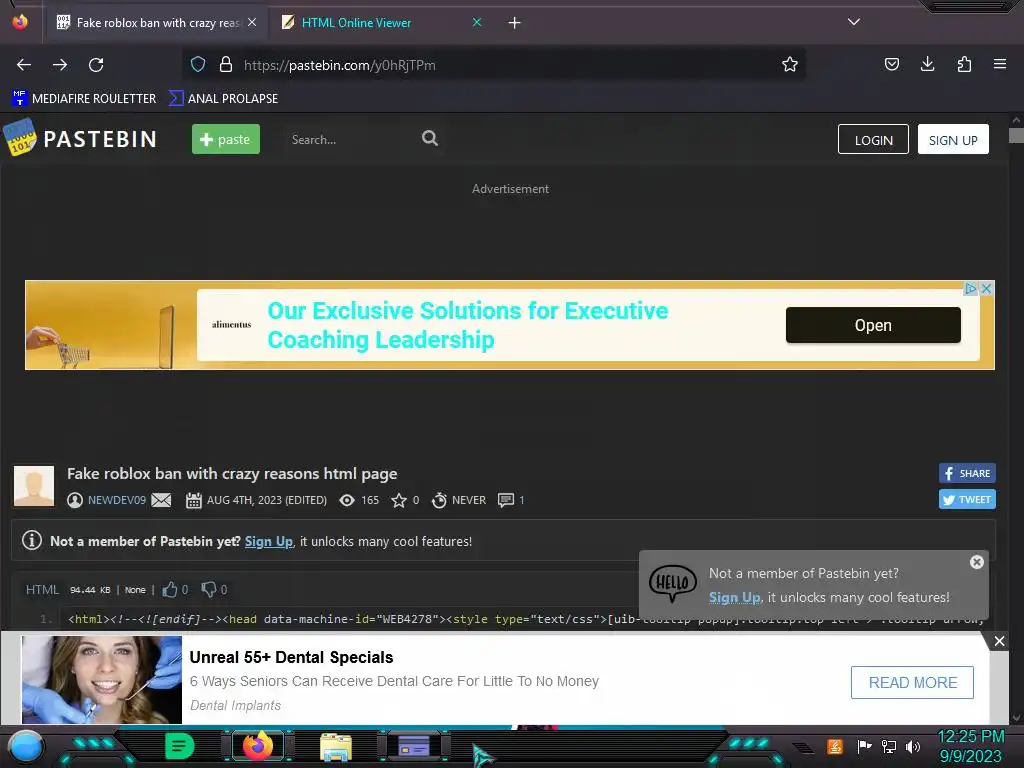The width and height of the screenshot is (1024, 768).
Task: Open network icon in system tray
Action: click(889, 746)
